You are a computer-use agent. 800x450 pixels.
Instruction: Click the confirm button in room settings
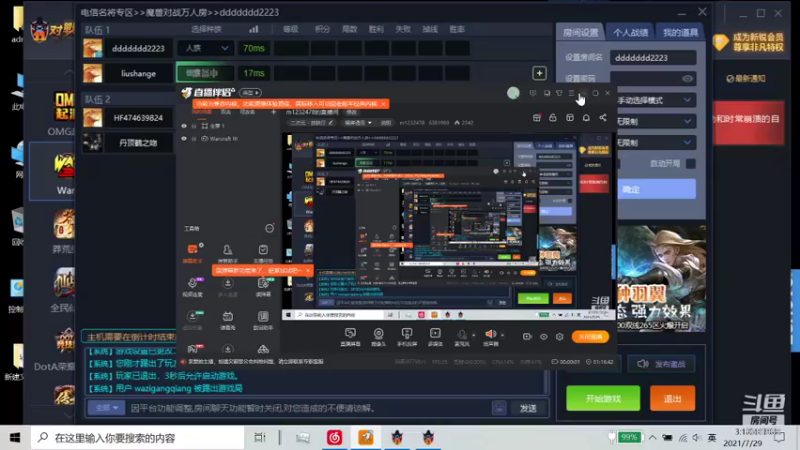pyautogui.click(x=657, y=189)
